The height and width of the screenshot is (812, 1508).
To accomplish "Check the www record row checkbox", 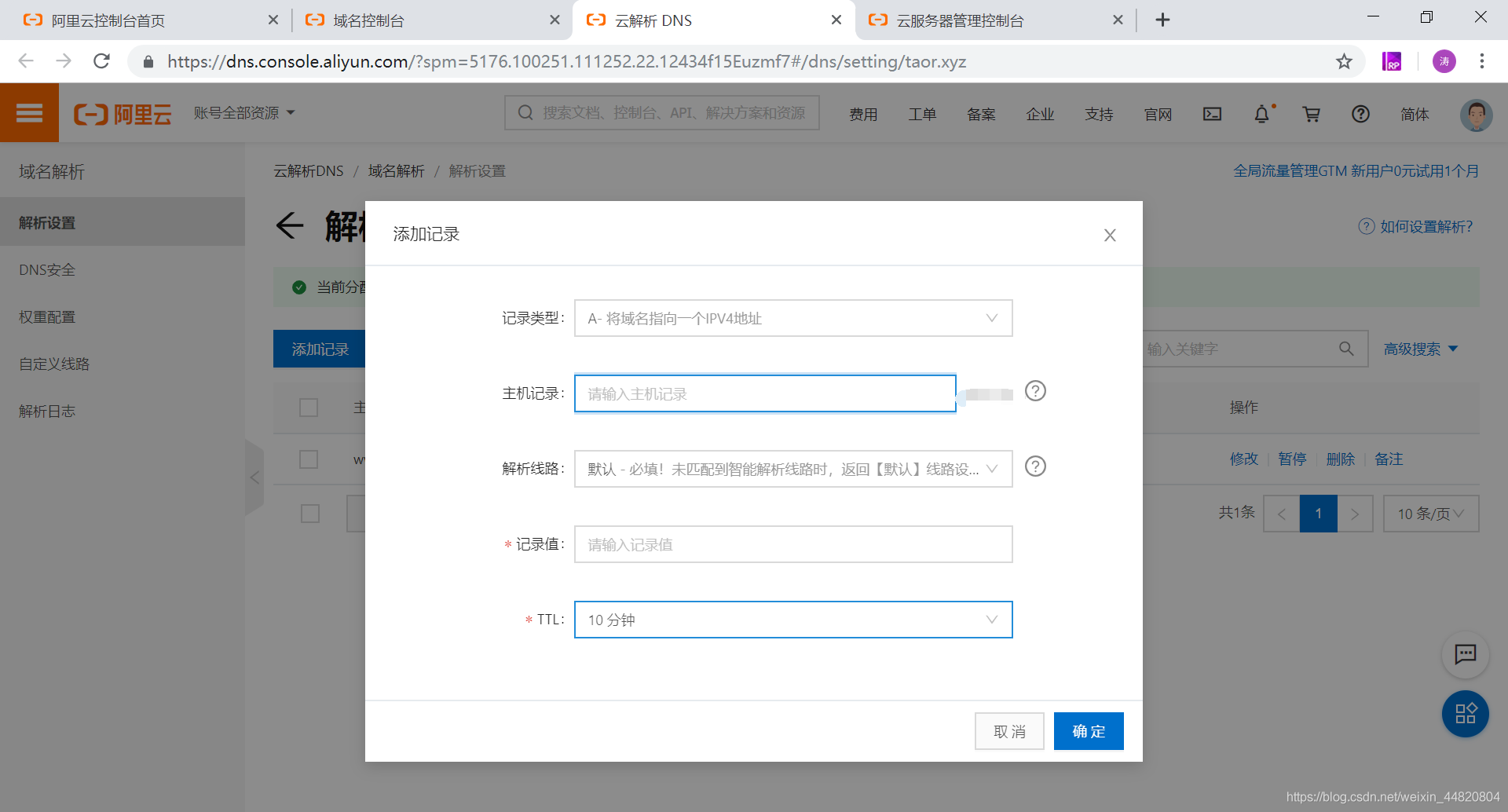I will pos(309,459).
